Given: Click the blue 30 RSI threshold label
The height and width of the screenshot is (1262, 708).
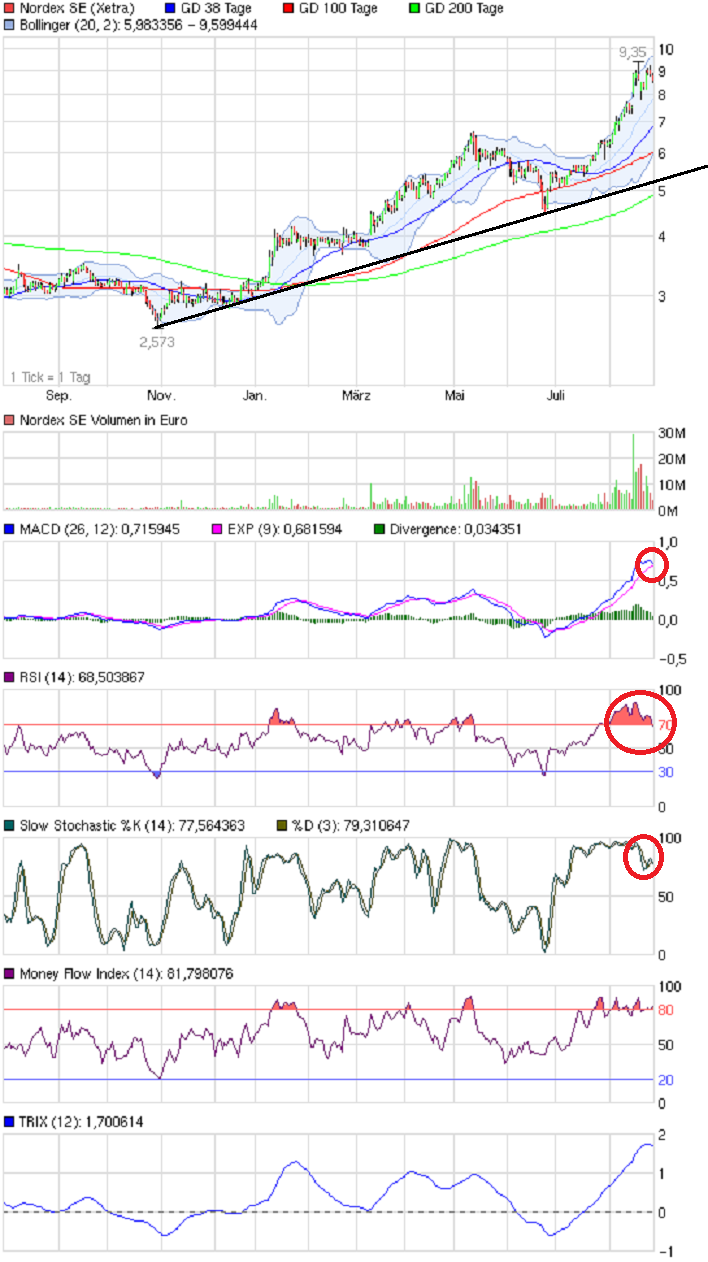Looking at the screenshot, I should (666, 771).
